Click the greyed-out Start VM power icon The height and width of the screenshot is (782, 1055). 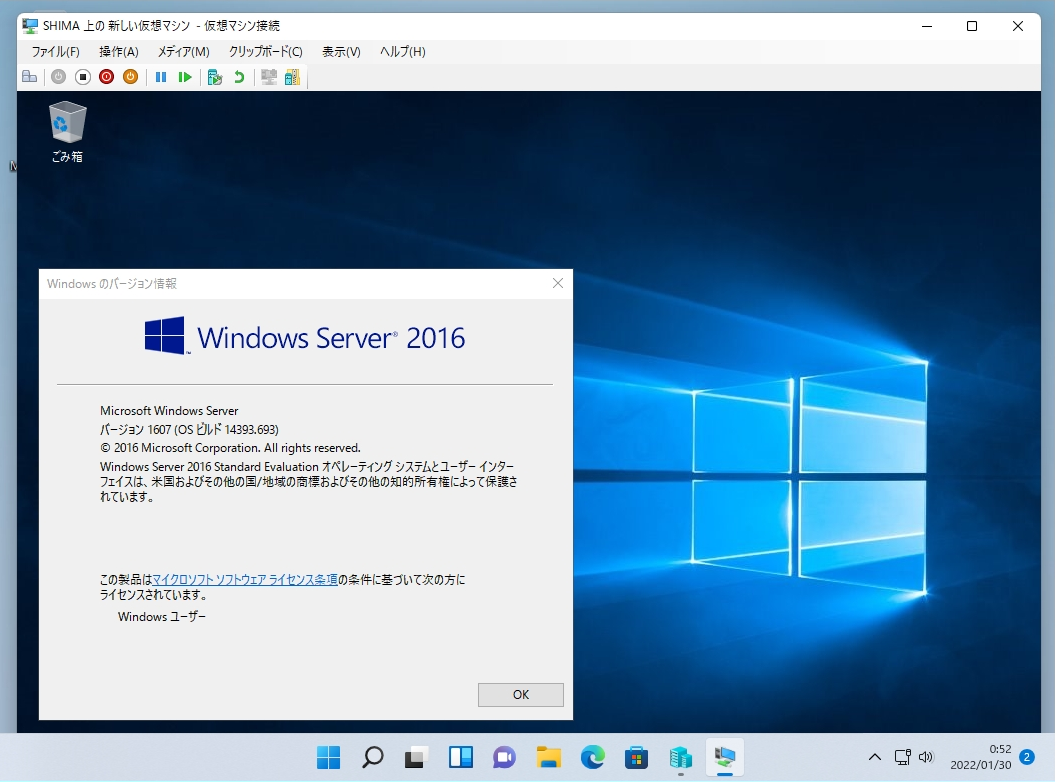(x=59, y=77)
